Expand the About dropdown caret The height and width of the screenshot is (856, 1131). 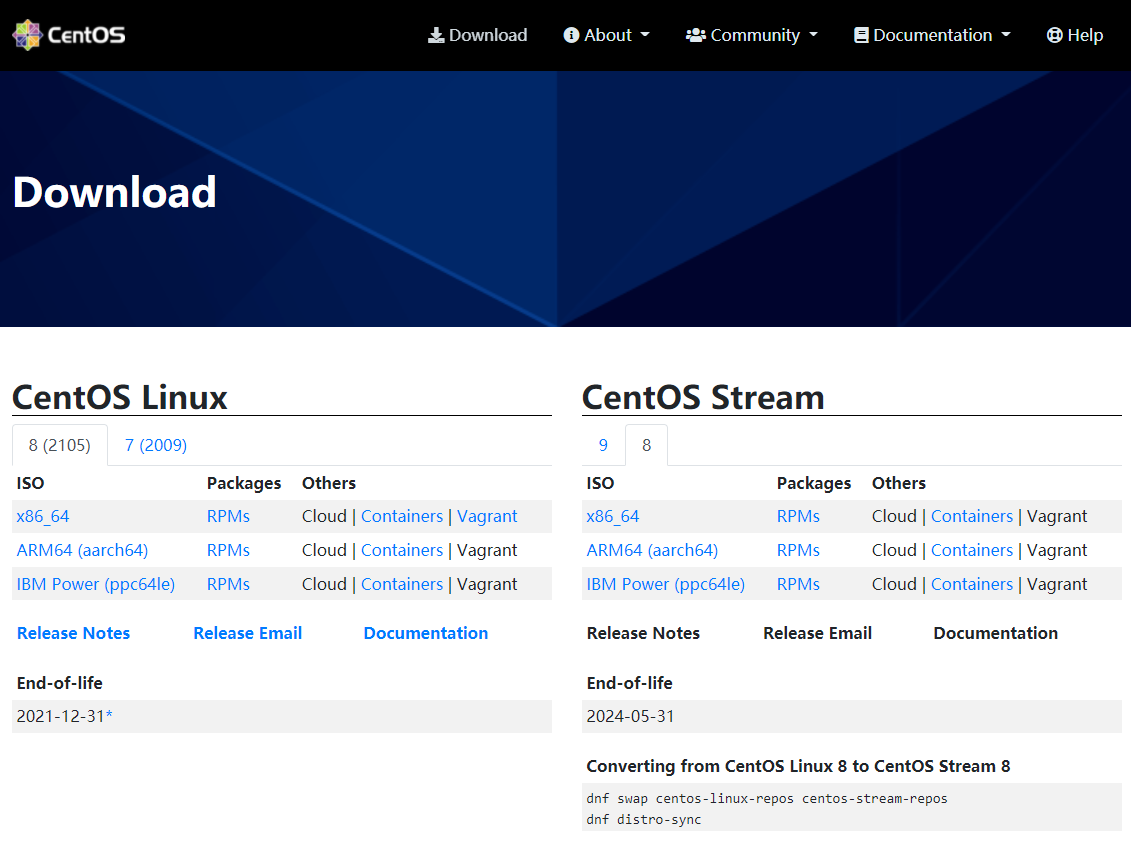click(x=645, y=35)
